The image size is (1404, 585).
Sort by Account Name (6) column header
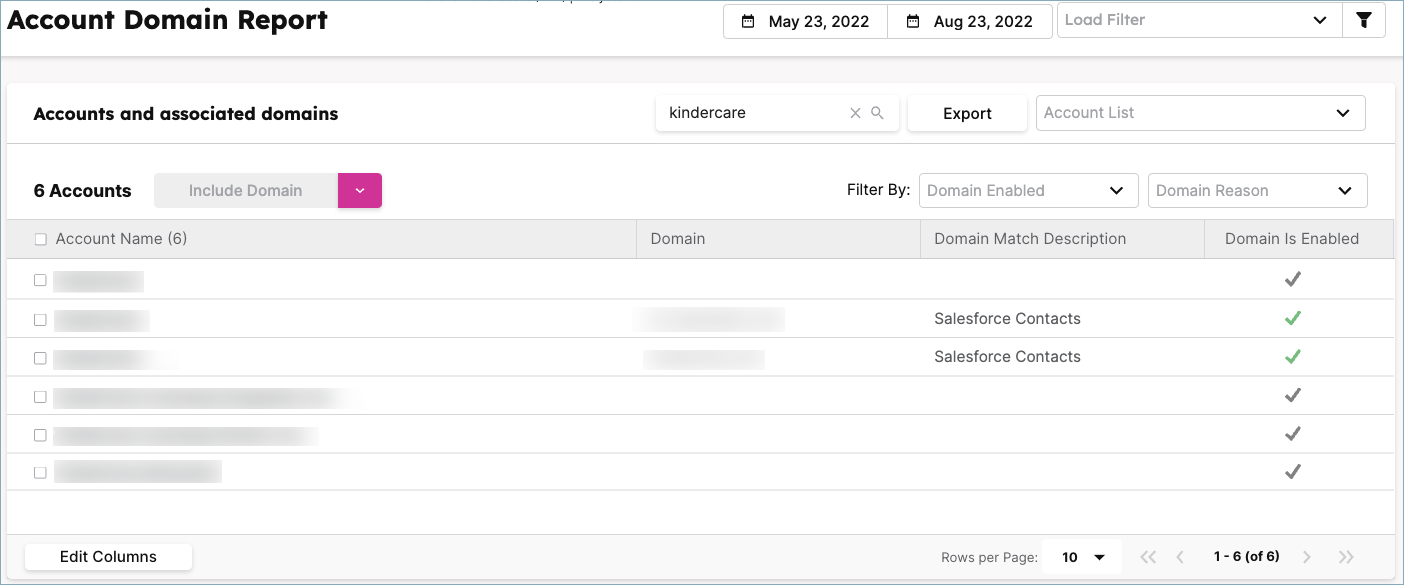click(x=121, y=239)
